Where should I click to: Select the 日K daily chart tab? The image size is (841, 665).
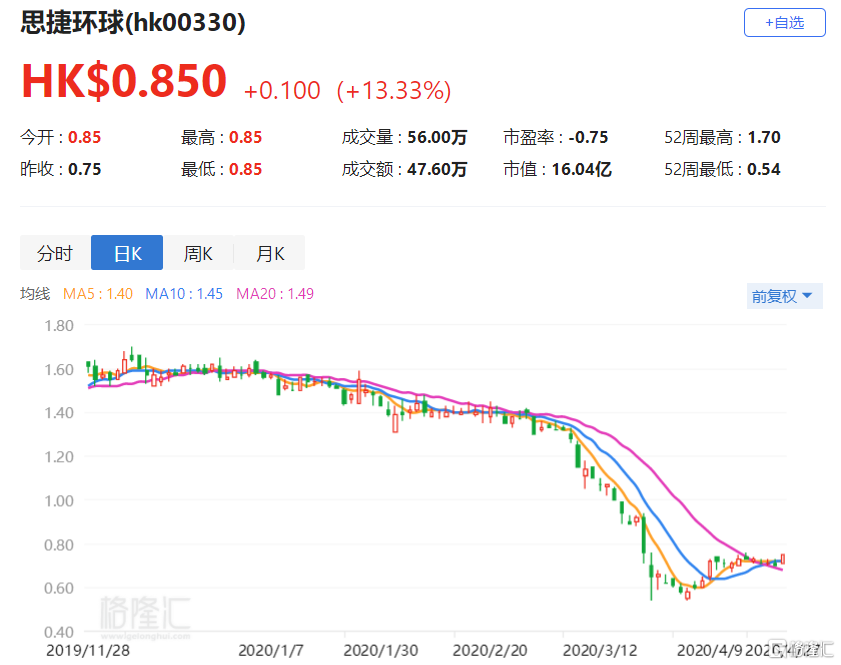point(127,253)
